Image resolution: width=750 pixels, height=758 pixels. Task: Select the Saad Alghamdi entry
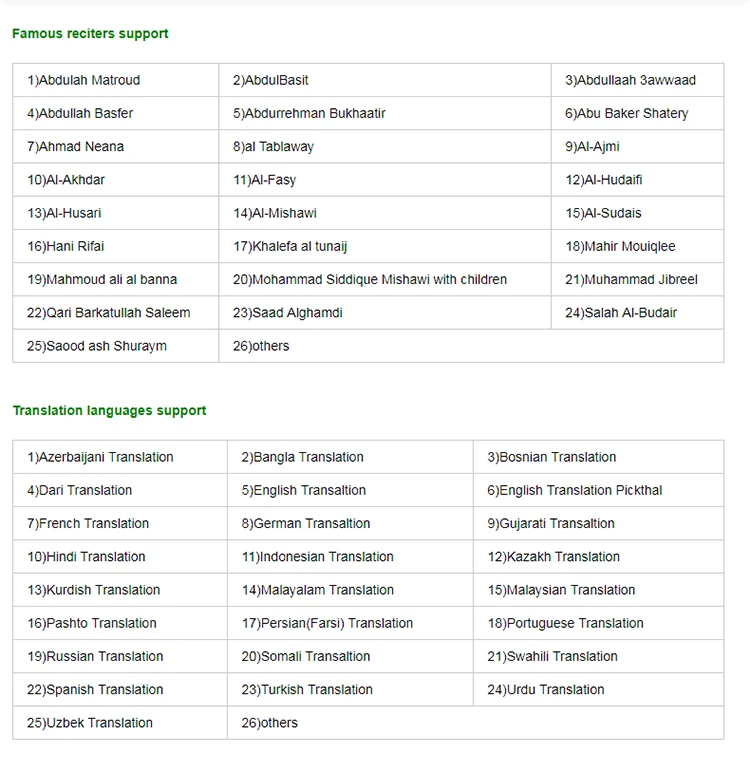click(384, 313)
